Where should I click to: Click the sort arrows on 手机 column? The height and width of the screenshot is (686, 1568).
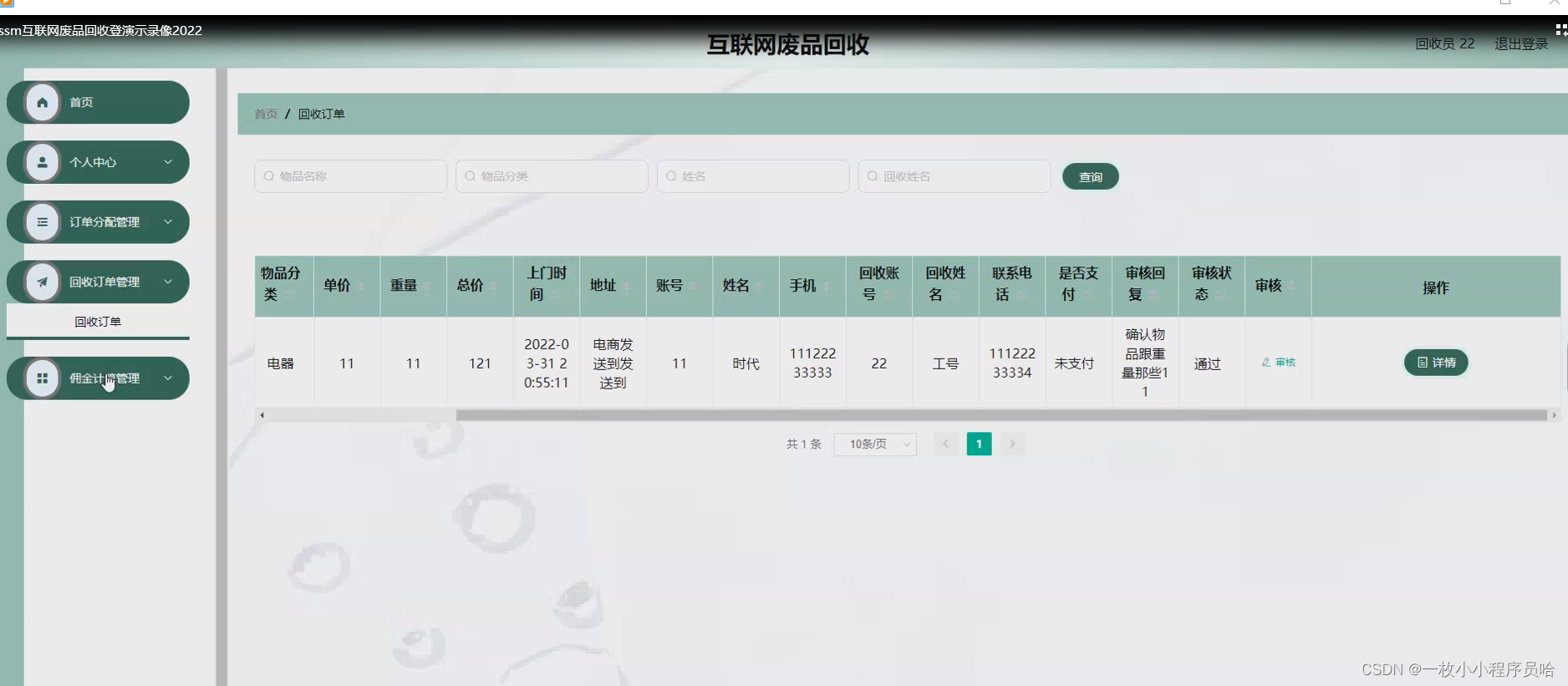(826, 286)
